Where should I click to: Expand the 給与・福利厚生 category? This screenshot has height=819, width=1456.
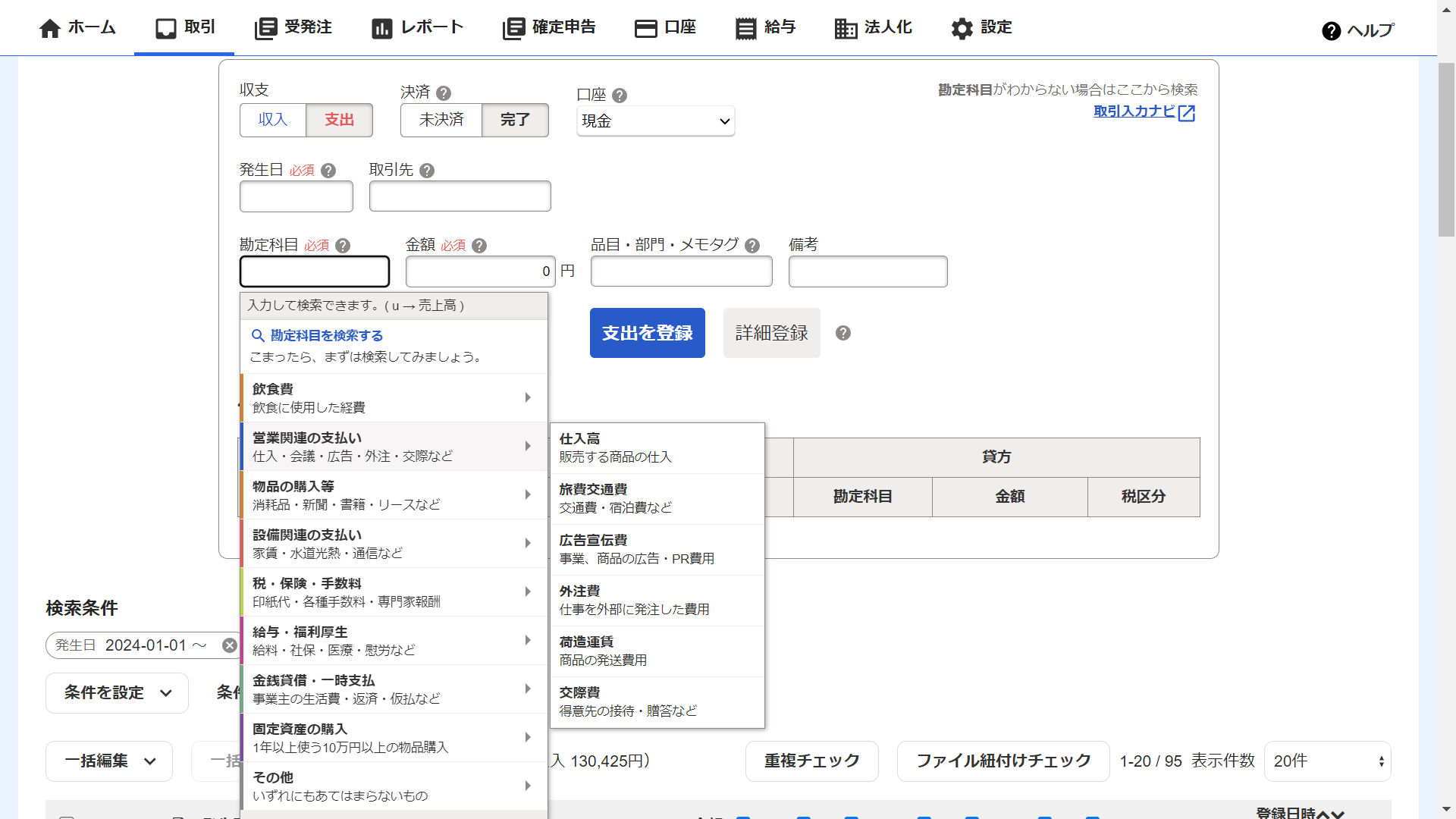(x=394, y=641)
